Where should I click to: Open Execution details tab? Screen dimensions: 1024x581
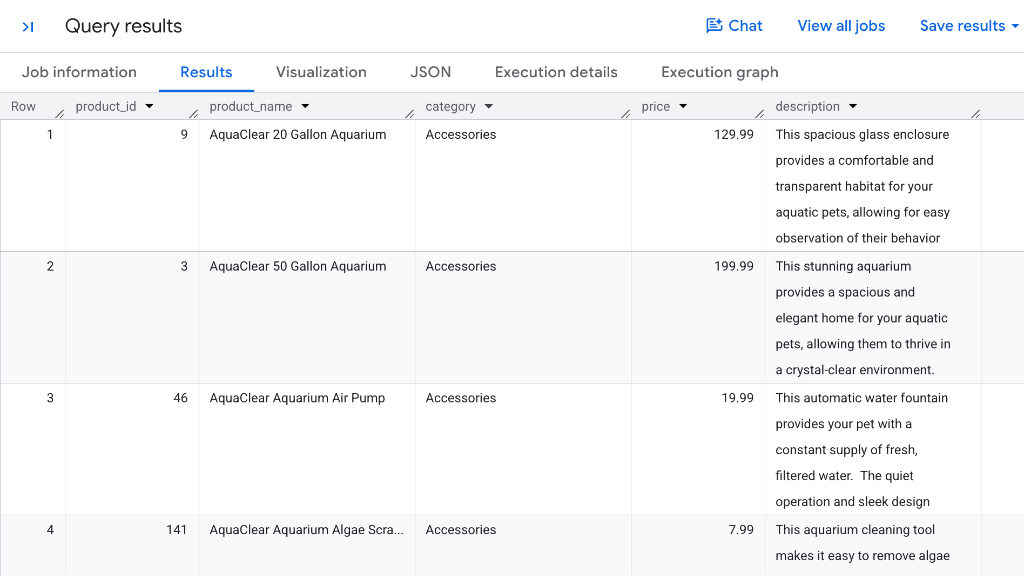(556, 72)
